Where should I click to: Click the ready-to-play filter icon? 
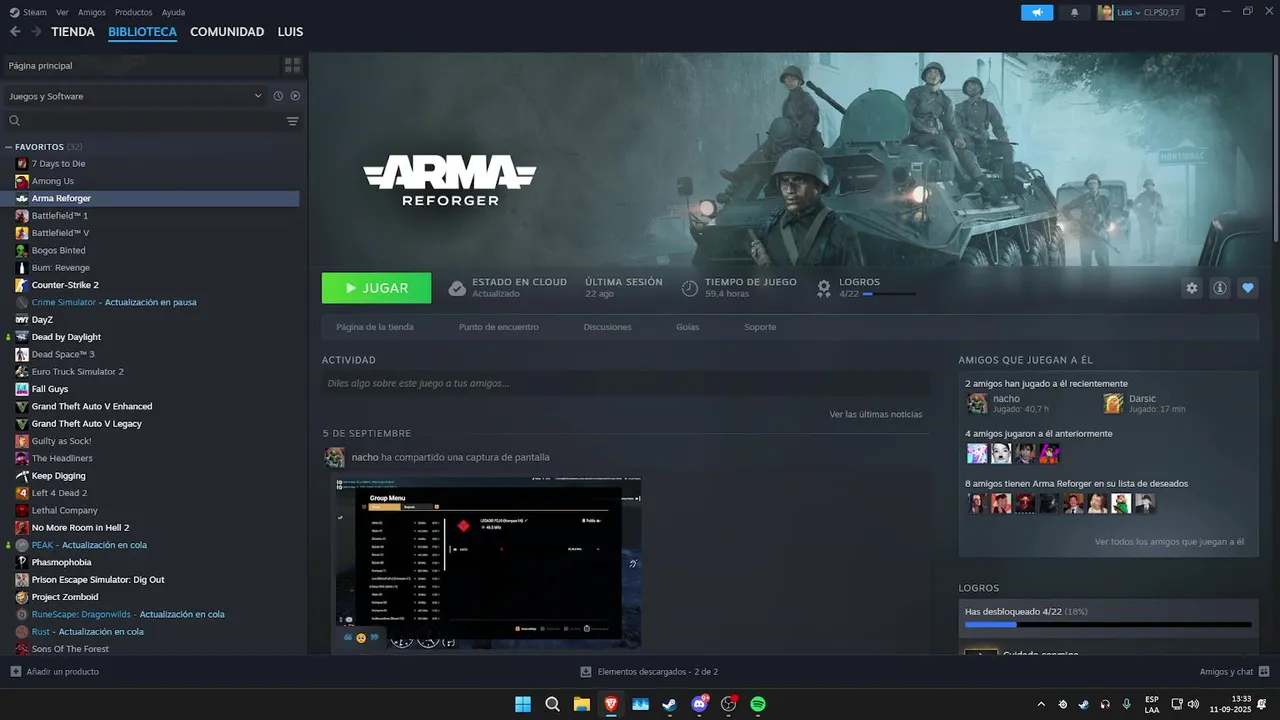(295, 96)
